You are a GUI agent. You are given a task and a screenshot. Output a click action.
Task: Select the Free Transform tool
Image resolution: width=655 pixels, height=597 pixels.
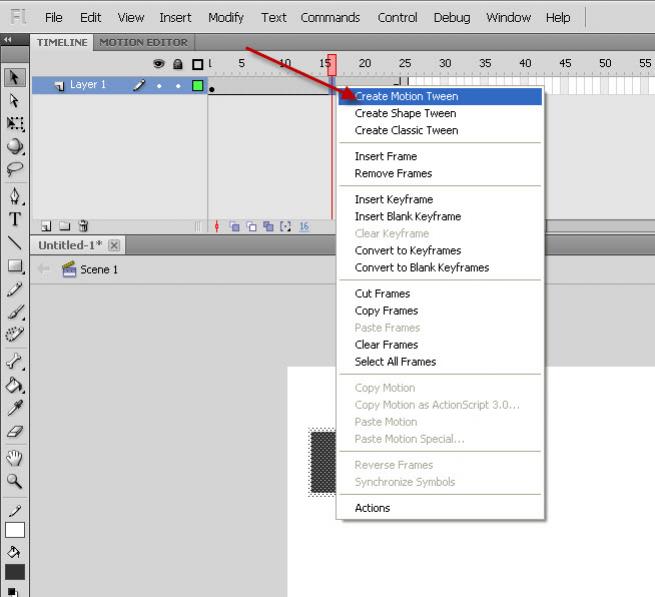click(15, 124)
